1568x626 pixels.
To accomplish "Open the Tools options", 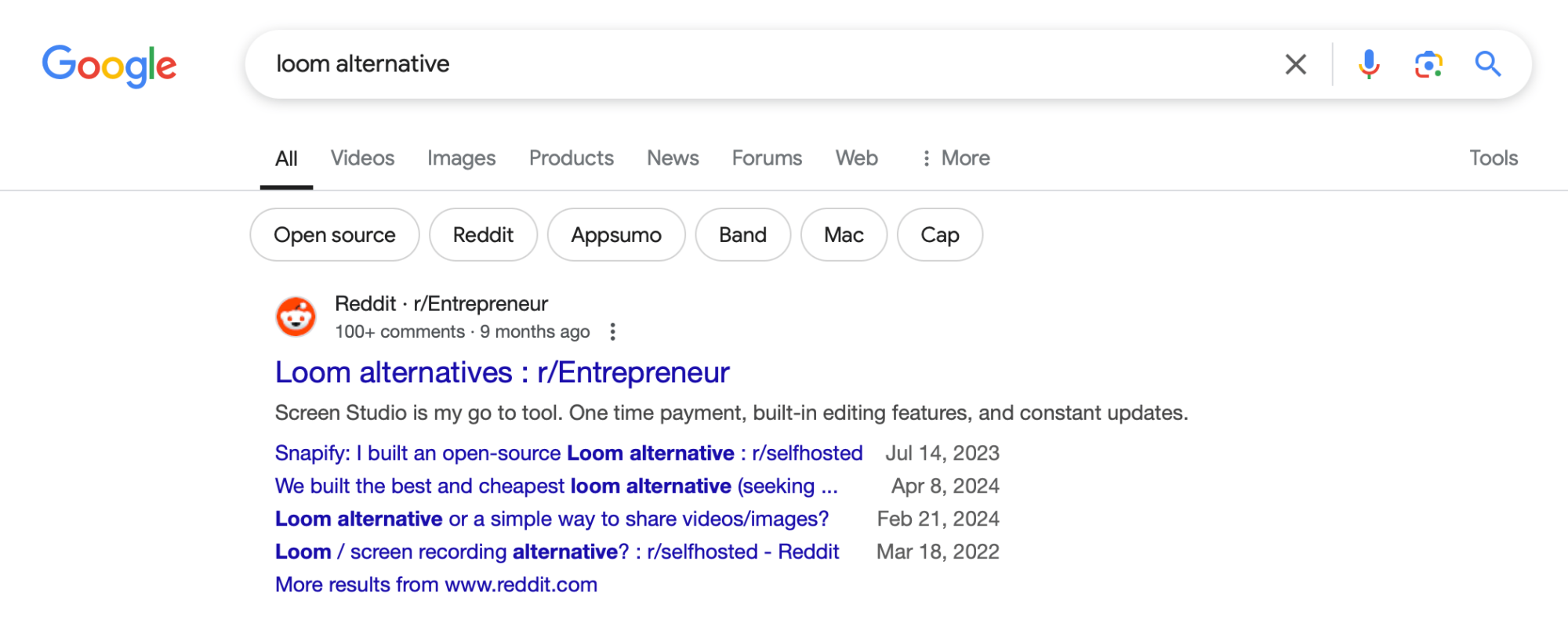I will [x=1494, y=158].
